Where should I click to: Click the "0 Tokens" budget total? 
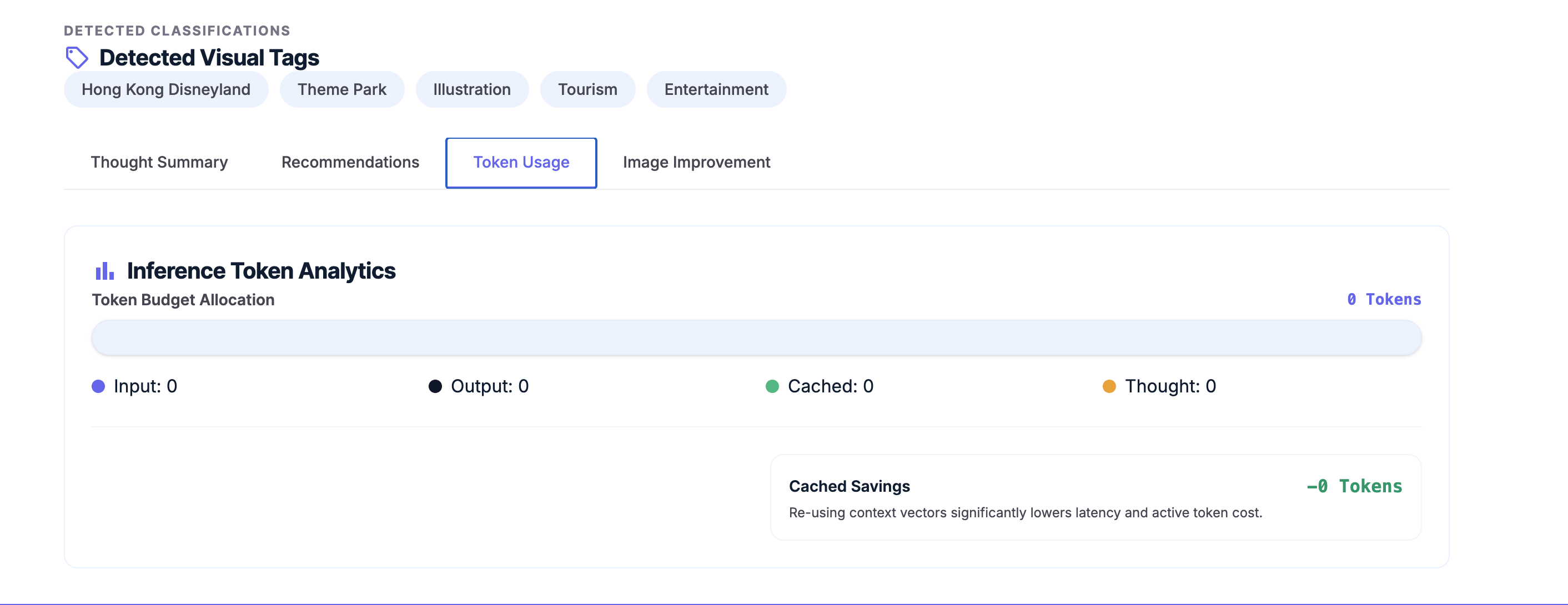pyautogui.click(x=1384, y=300)
